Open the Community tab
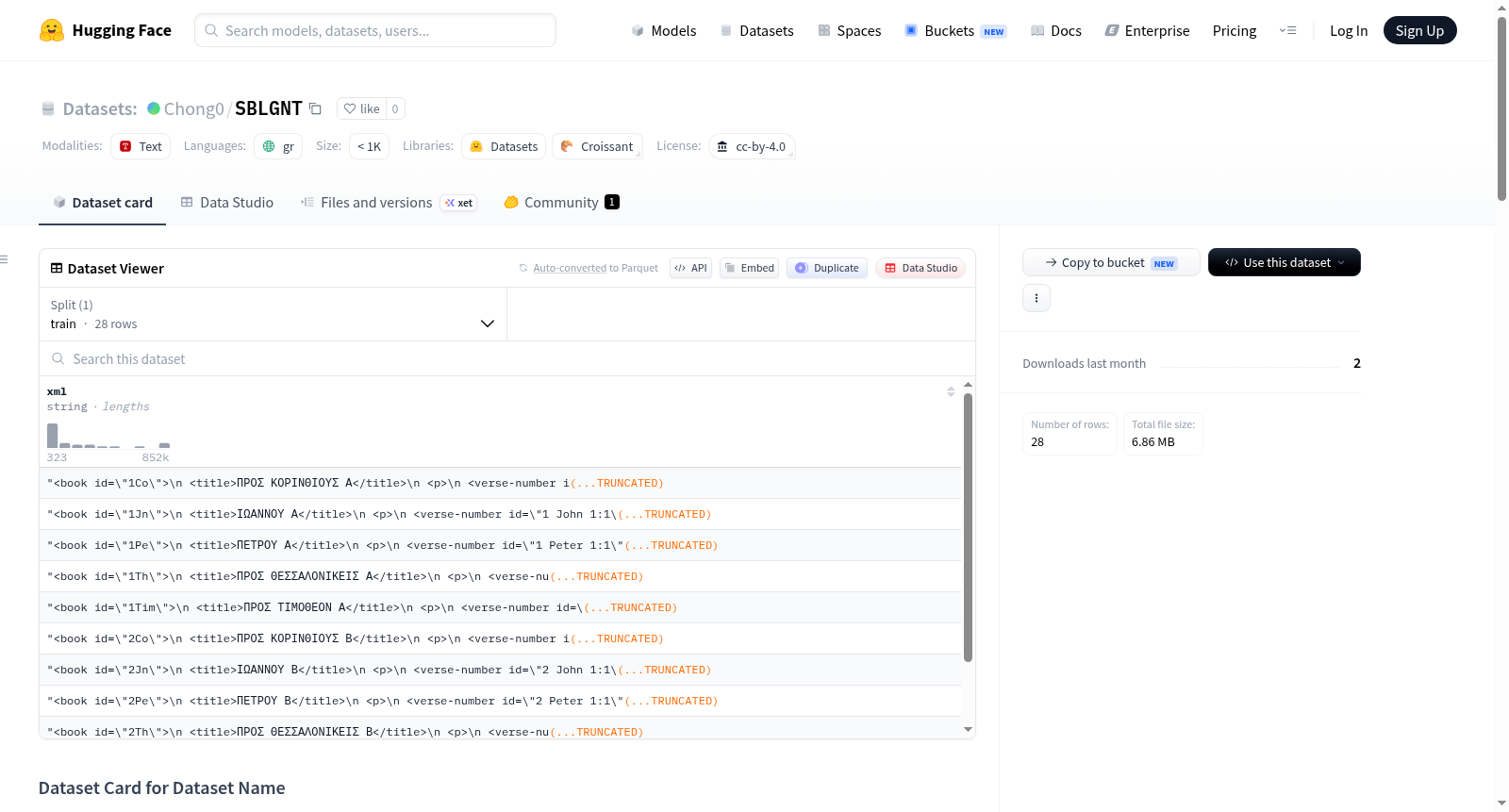This screenshot has height=812, width=1509. 562,203
